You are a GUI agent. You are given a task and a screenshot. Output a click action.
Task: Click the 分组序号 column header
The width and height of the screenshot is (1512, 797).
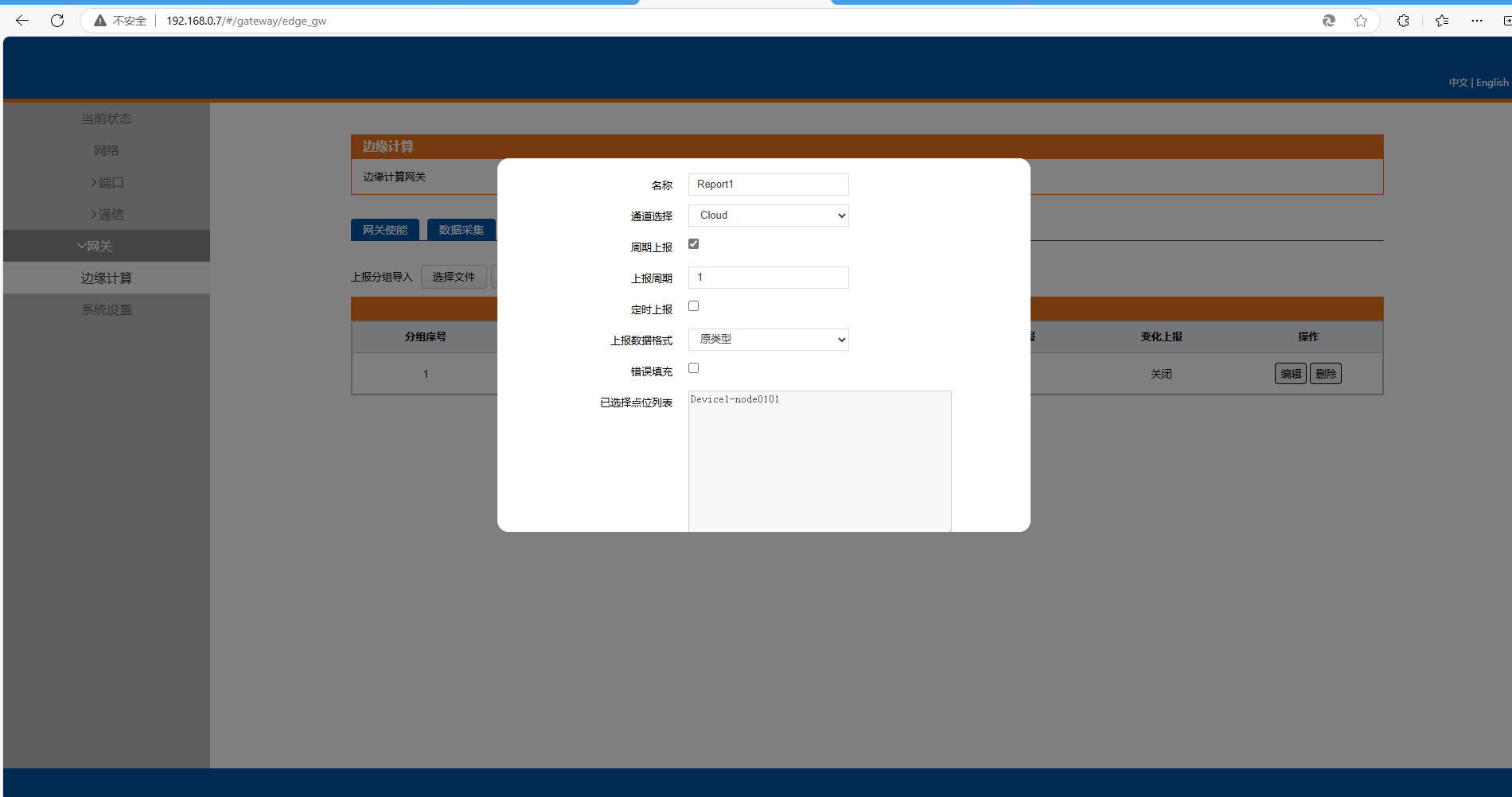pyautogui.click(x=426, y=336)
